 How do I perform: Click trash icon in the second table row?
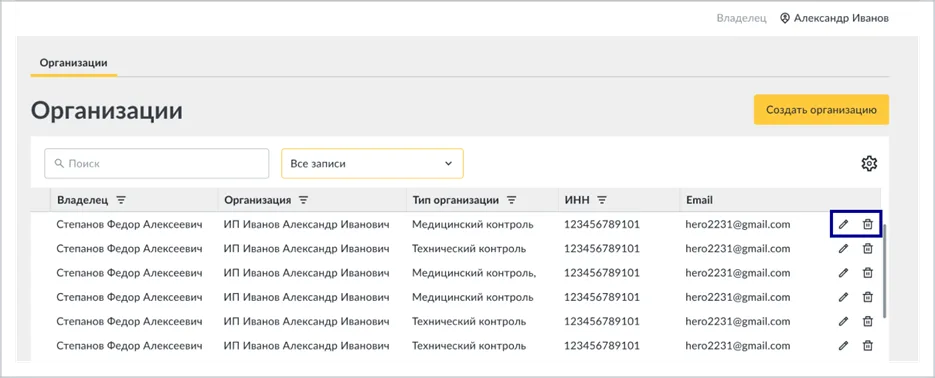[x=868, y=249]
